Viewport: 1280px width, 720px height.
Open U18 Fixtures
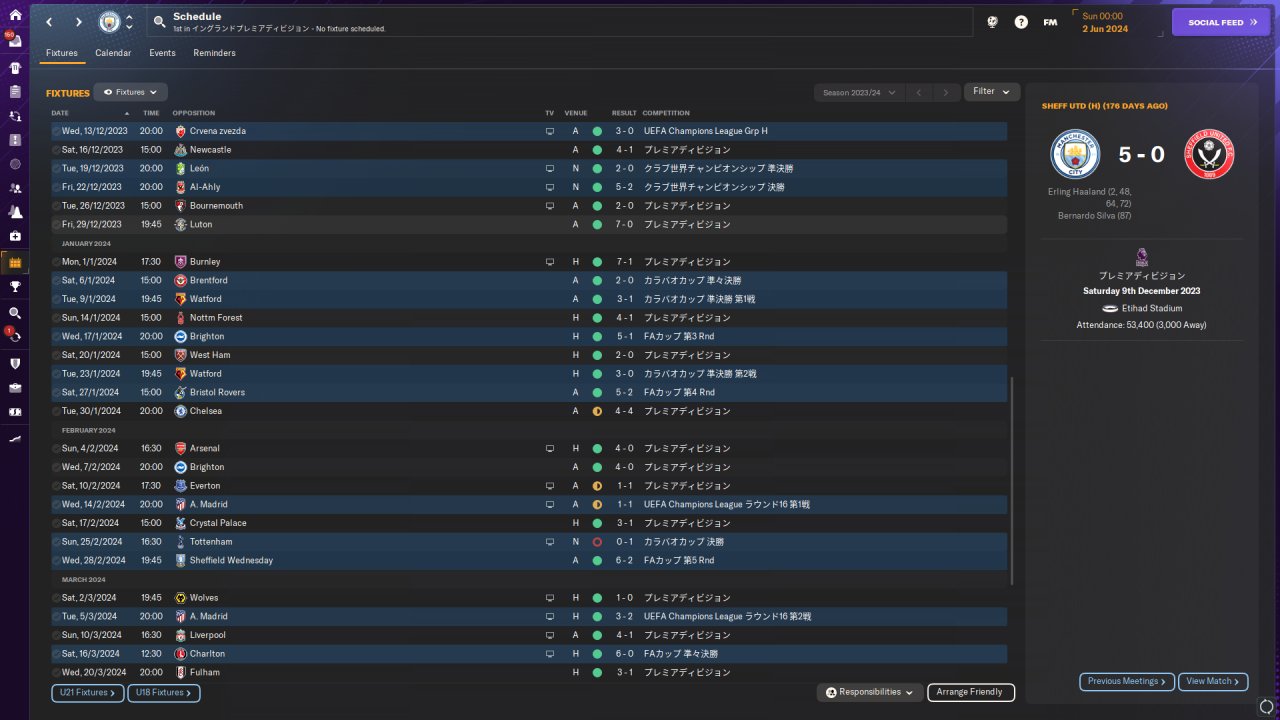point(164,692)
